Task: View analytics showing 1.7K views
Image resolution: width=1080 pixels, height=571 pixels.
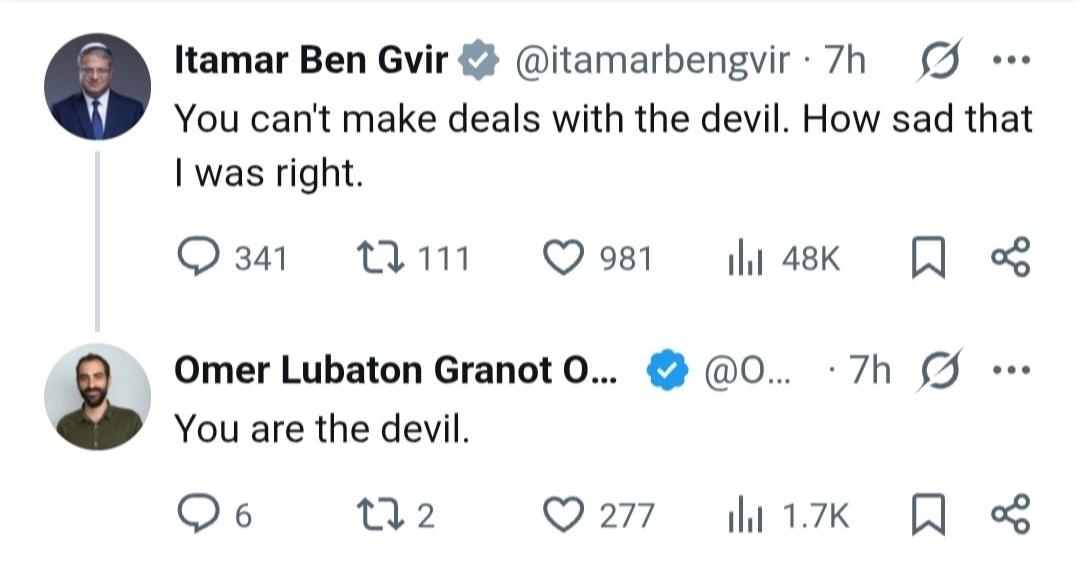Action: 738,516
